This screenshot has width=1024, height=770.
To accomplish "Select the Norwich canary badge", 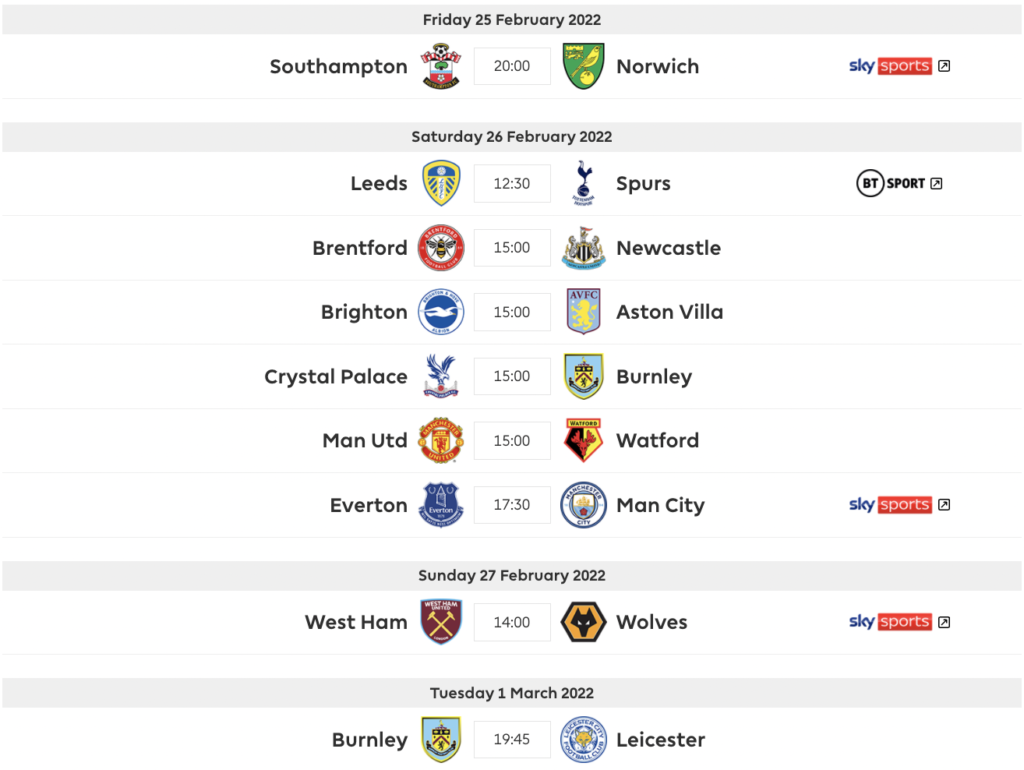I will pos(583,66).
